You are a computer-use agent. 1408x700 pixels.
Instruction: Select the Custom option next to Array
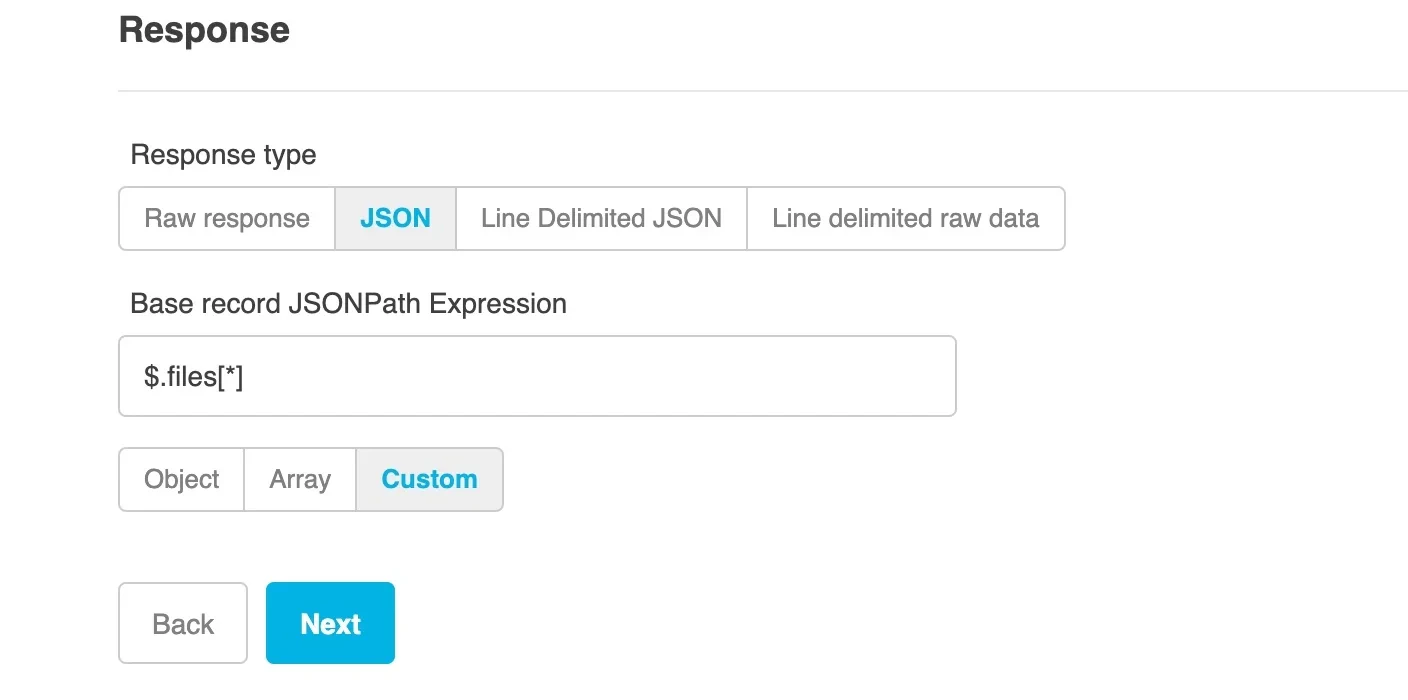pyautogui.click(x=429, y=479)
